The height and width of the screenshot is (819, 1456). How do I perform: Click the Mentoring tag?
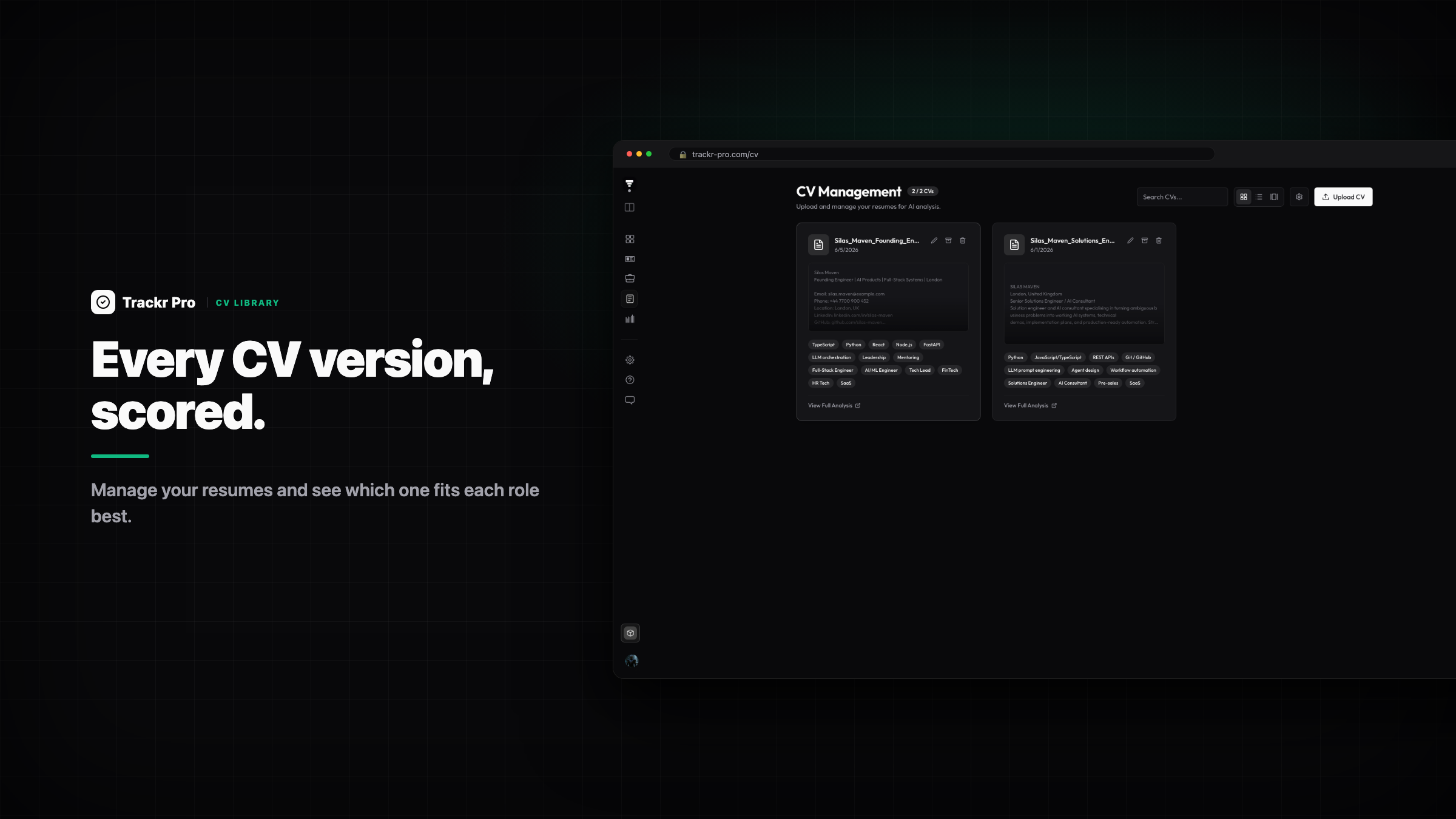point(908,357)
